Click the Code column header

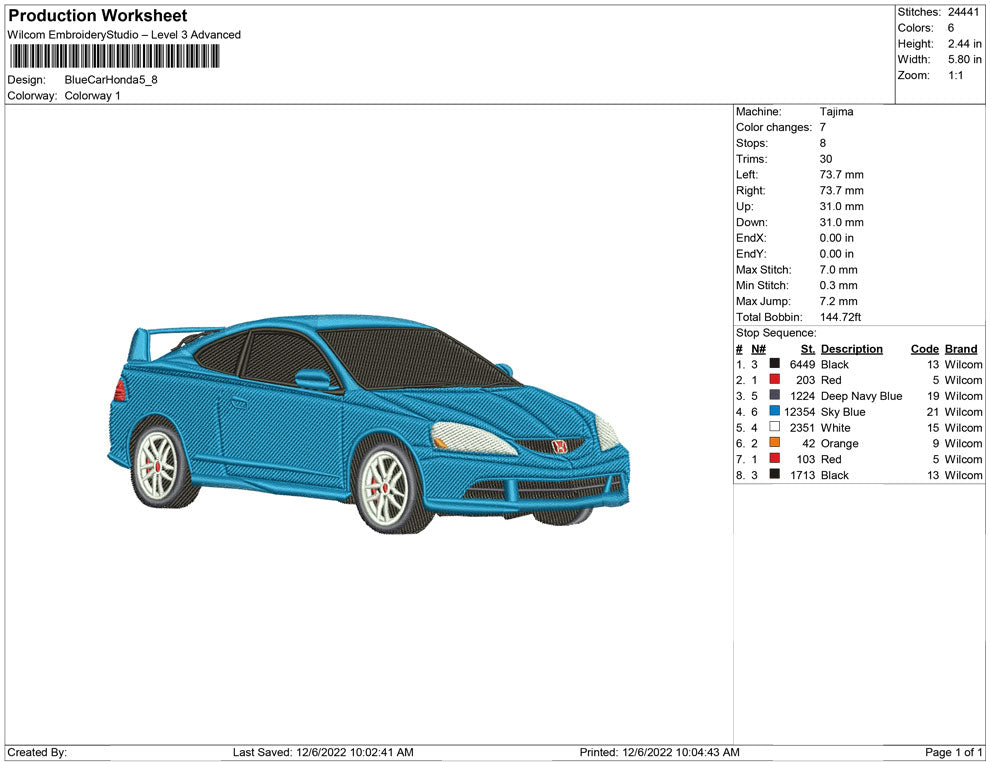[924, 349]
